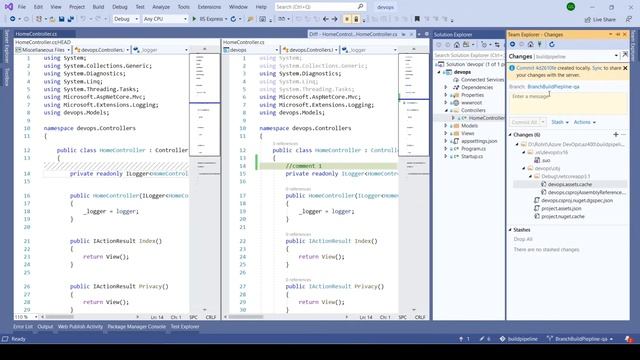The width and height of the screenshot is (640, 360).
Task: Click the buildpipeline repository in status bar
Action: click(x=519, y=339)
